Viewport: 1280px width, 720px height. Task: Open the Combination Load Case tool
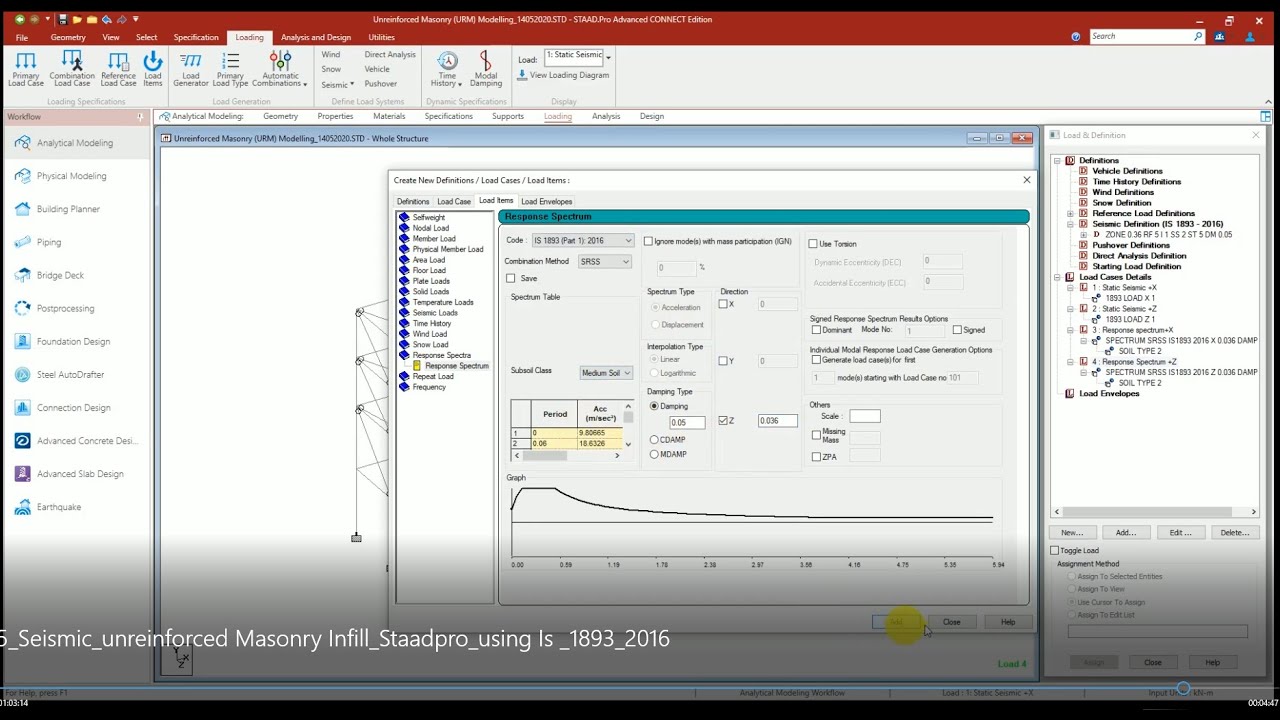72,69
